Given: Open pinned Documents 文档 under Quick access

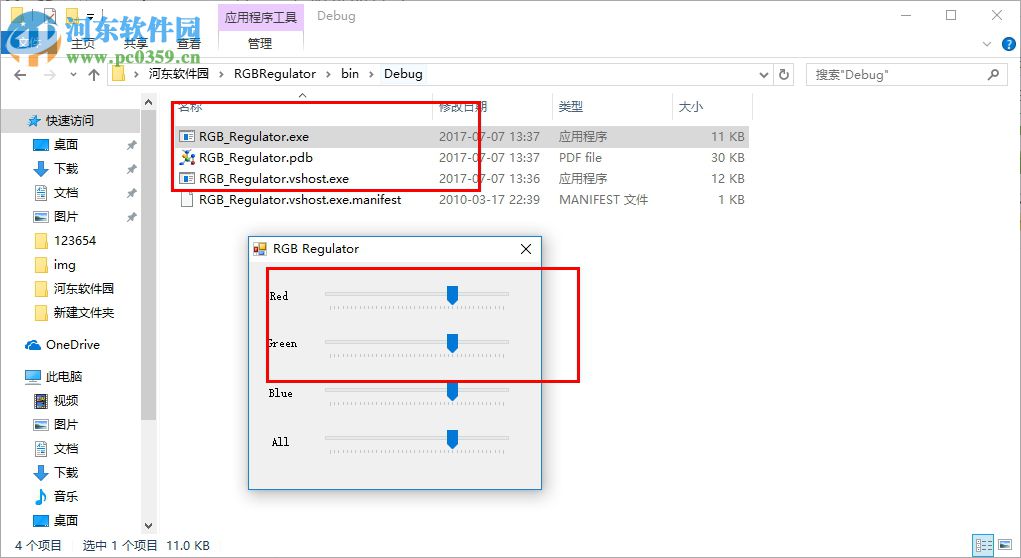Looking at the screenshot, I should (65, 193).
